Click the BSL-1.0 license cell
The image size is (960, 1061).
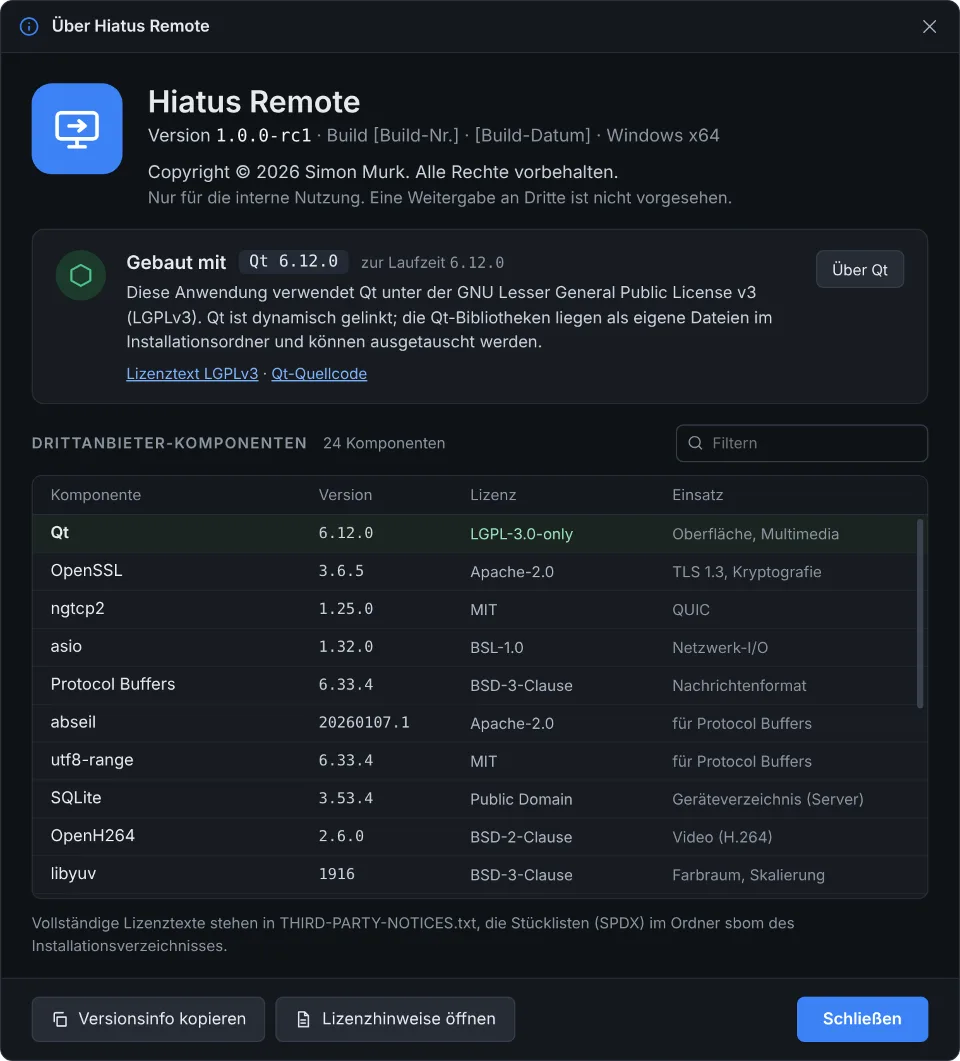pyautogui.click(x=497, y=648)
